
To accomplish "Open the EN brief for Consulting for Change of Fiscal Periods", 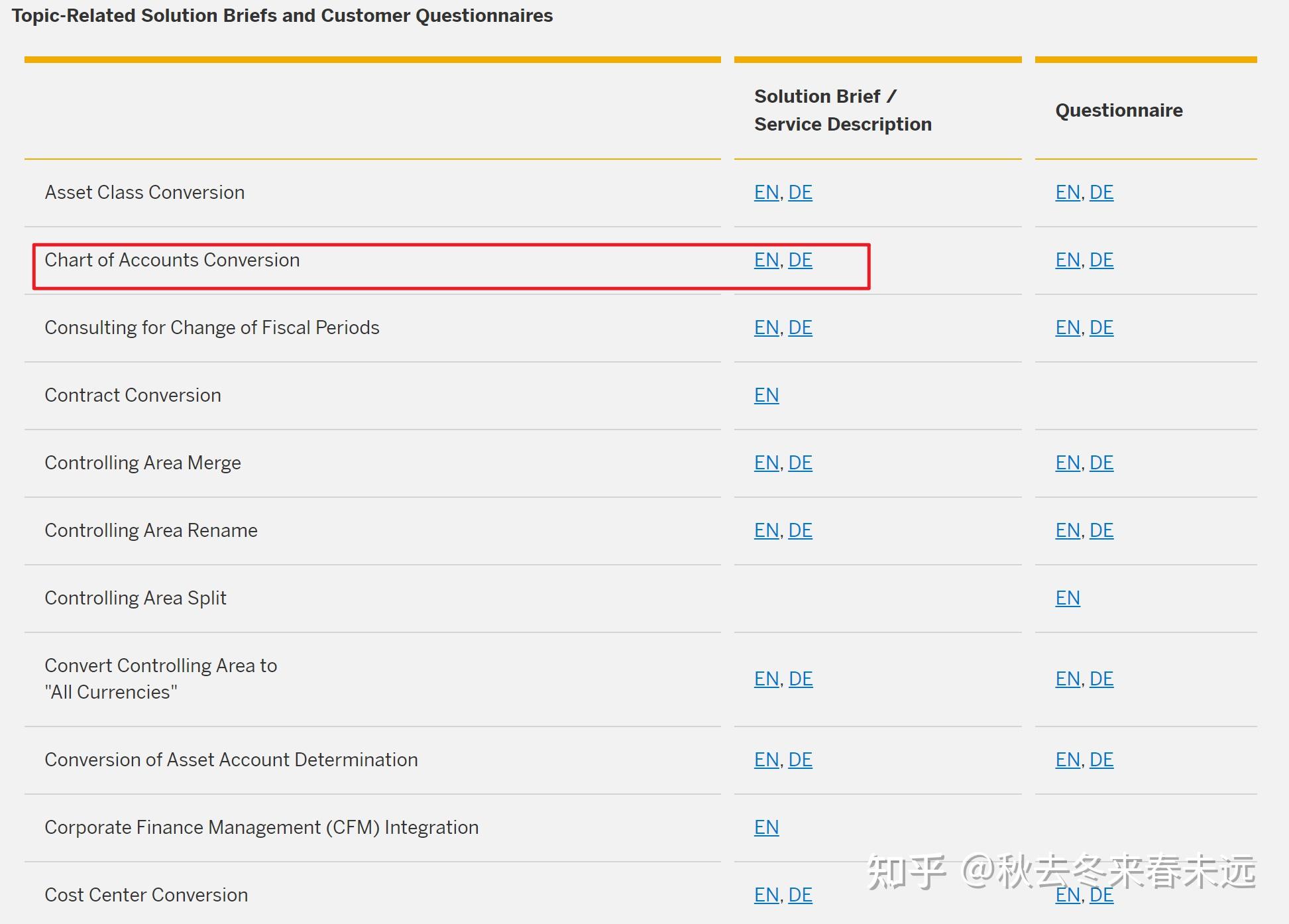I will (765, 327).
